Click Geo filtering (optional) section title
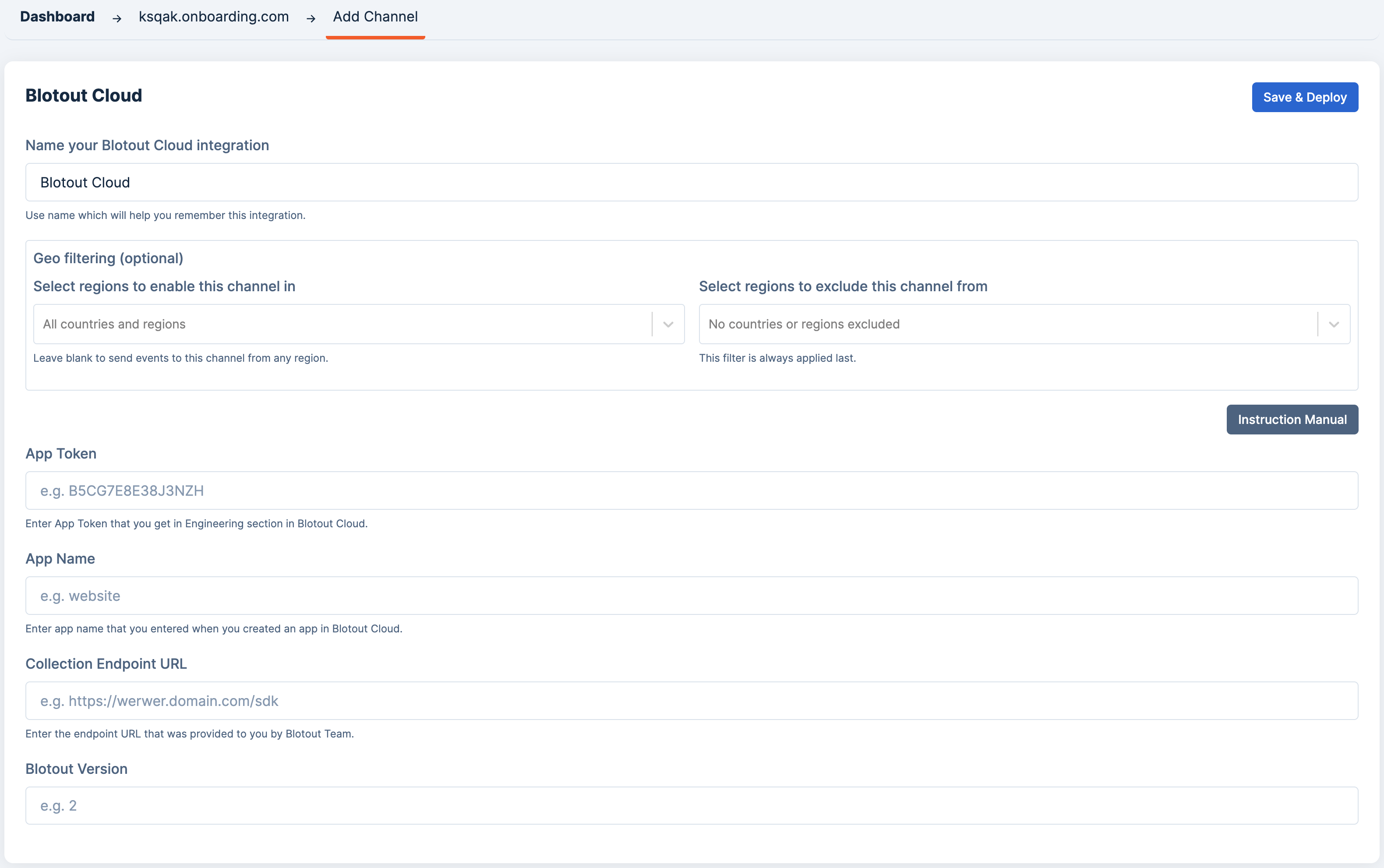This screenshot has height=868, width=1384. (109, 258)
